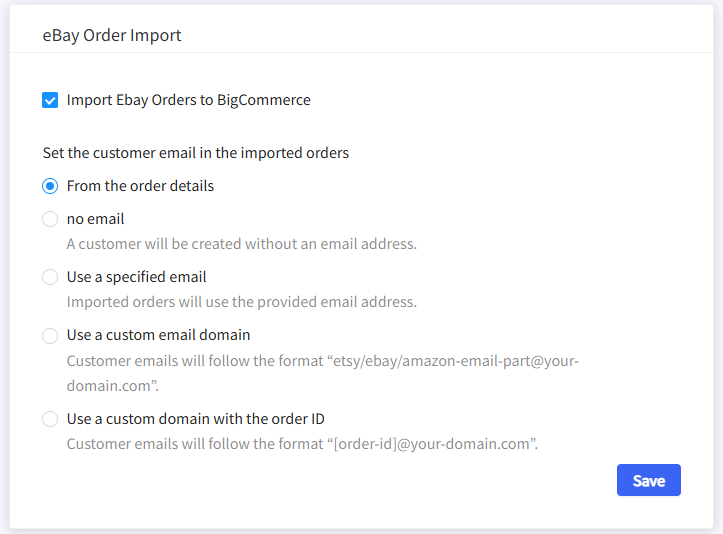Screen dimensions: 723x534
Task: Click the wrapped "domain.com" second description line
Action: click(x=108, y=384)
